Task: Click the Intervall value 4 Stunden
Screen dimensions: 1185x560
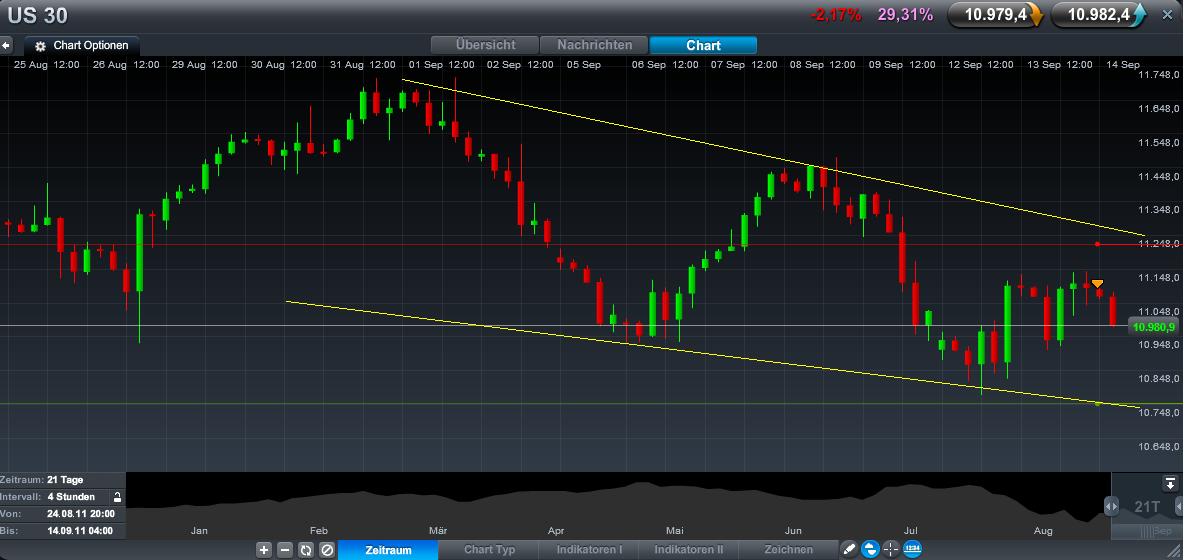Action: click(71, 497)
